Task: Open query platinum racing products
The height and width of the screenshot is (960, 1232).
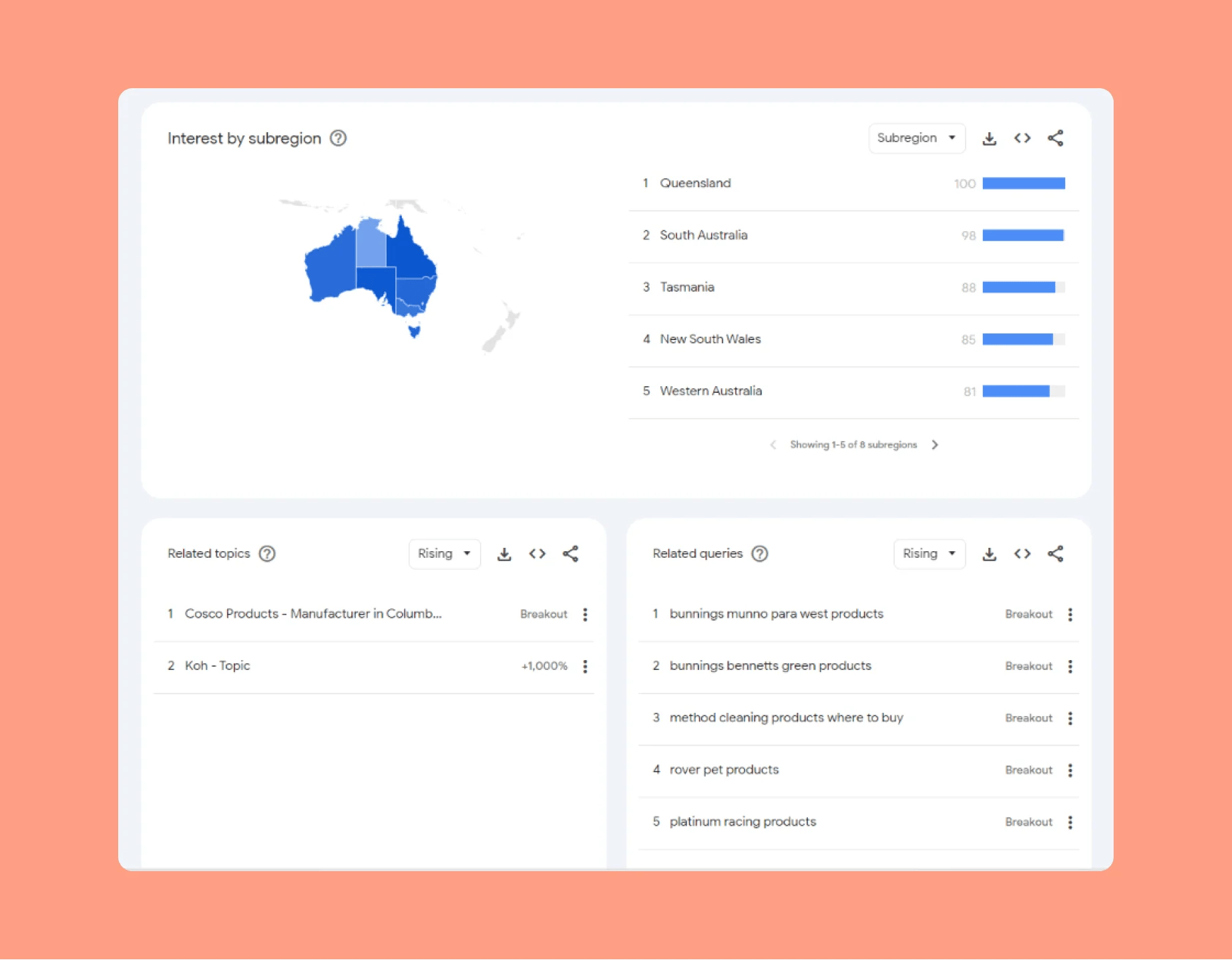Action: (x=743, y=822)
